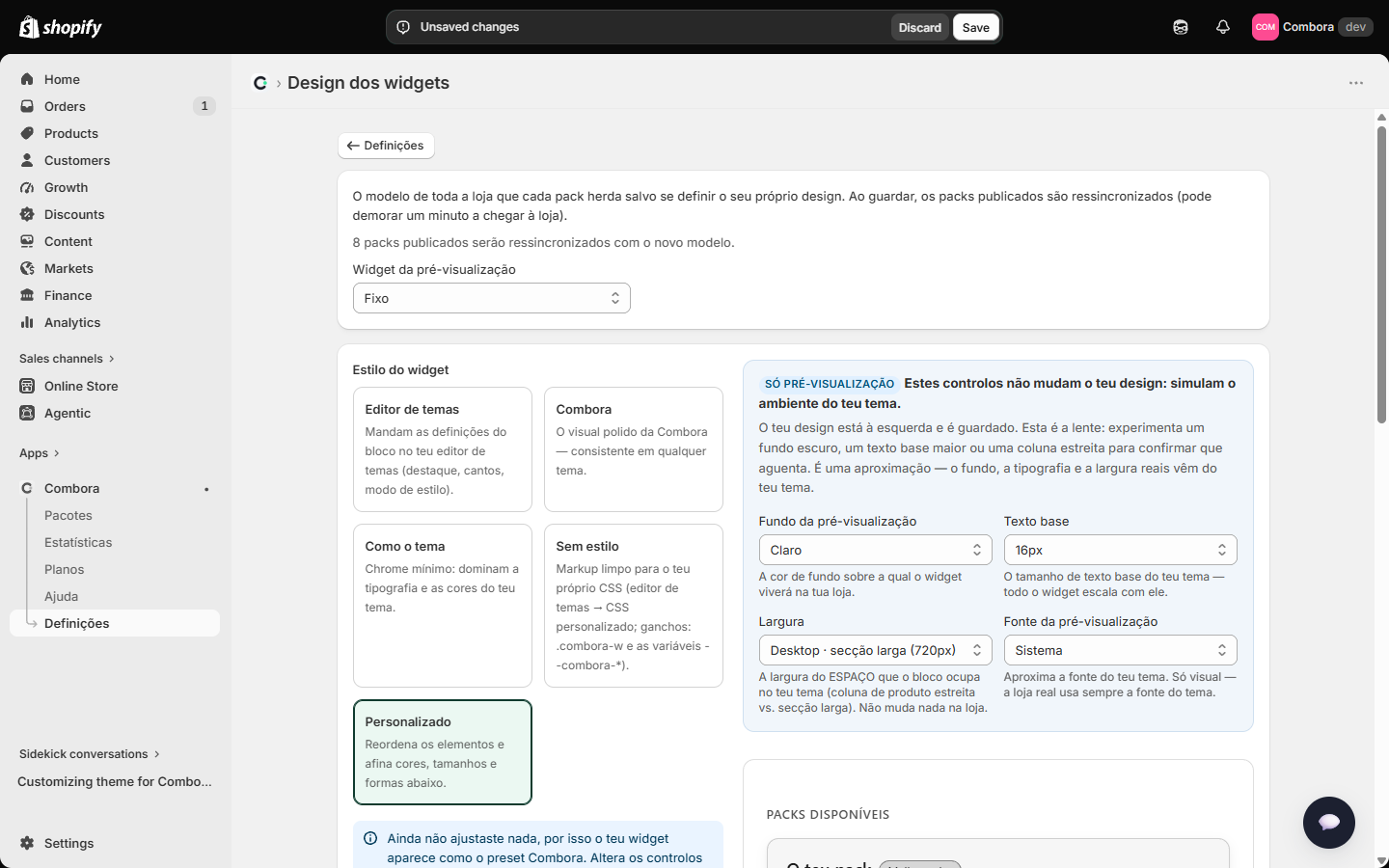Open the Widget da pré-visualização dropdown
This screenshot has height=868, width=1389.
click(492, 298)
